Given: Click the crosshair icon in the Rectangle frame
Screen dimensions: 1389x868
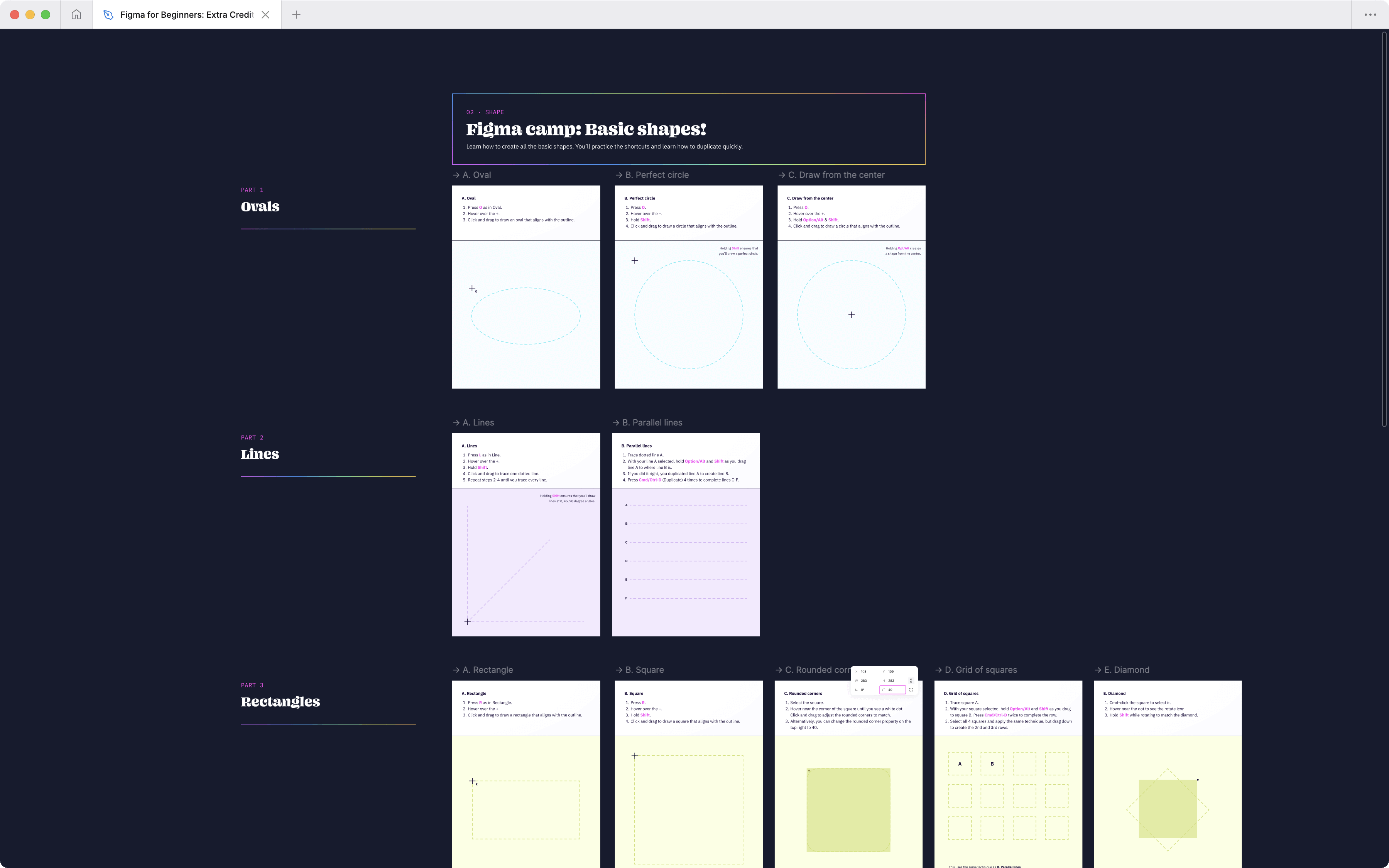Looking at the screenshot, I should tap(472, 781).
